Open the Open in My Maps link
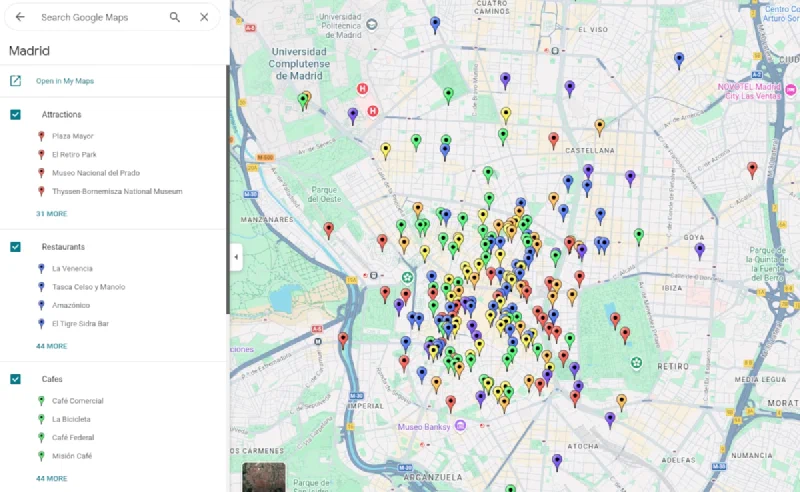Image resolution: width=800 pixels, height=492 pixels. [65, 81]
